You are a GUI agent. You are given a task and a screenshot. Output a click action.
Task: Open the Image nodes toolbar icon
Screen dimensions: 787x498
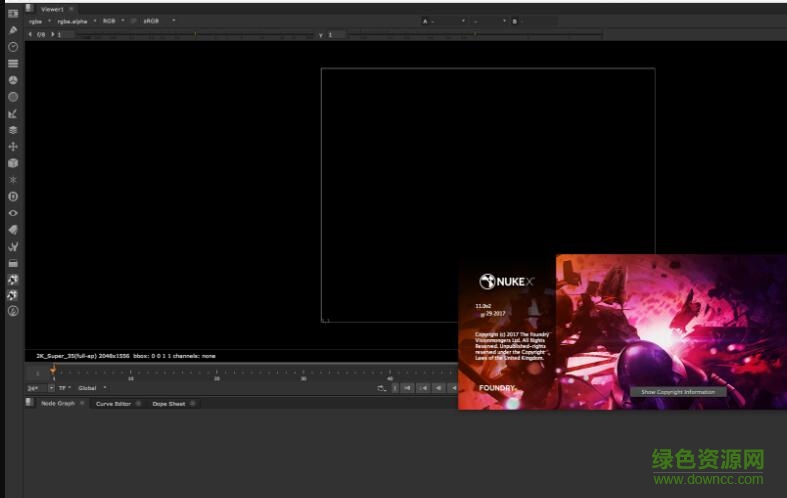pyautogui.click(x=13, y=13)
